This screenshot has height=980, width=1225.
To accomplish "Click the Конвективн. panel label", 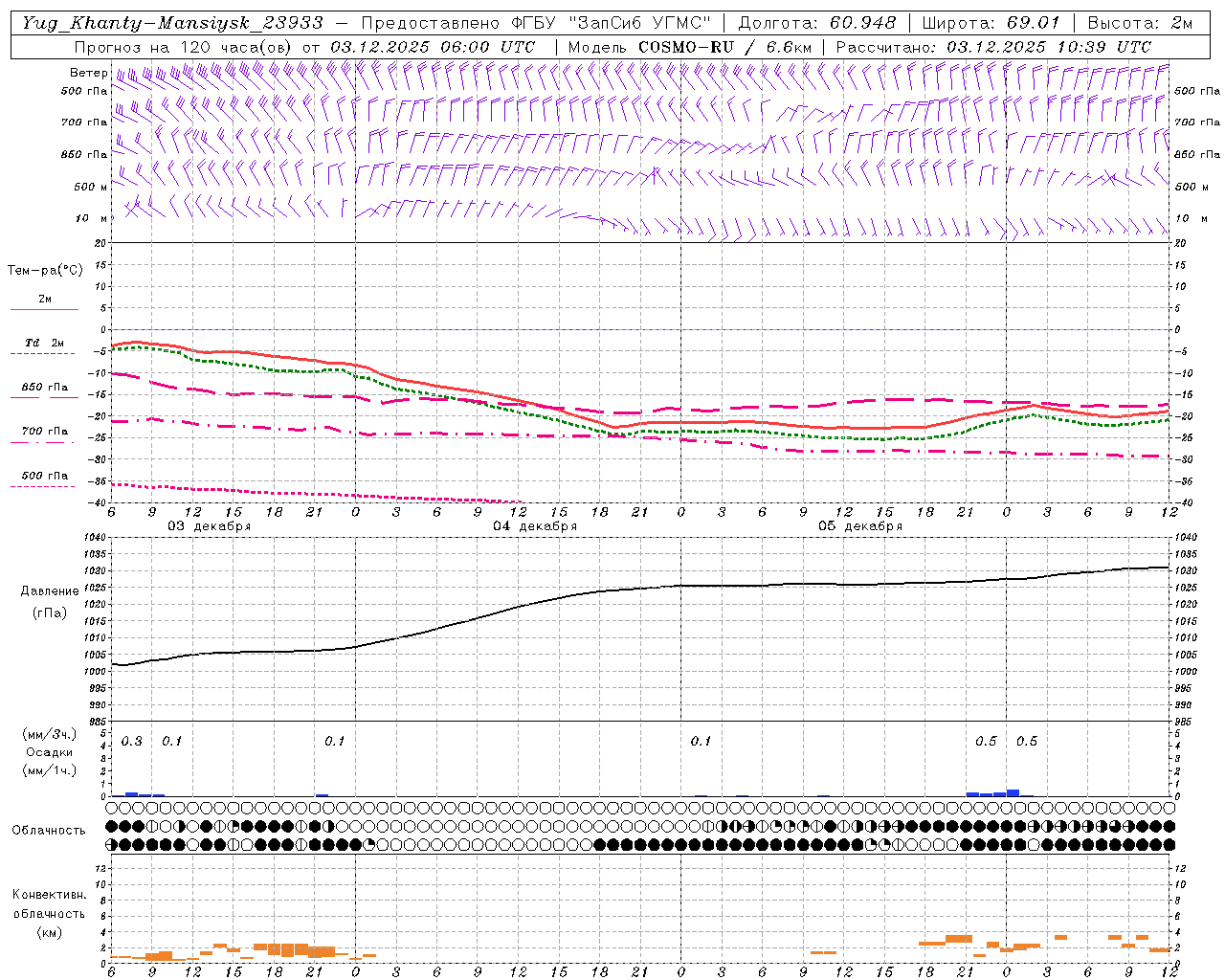I will pos(49,895).
